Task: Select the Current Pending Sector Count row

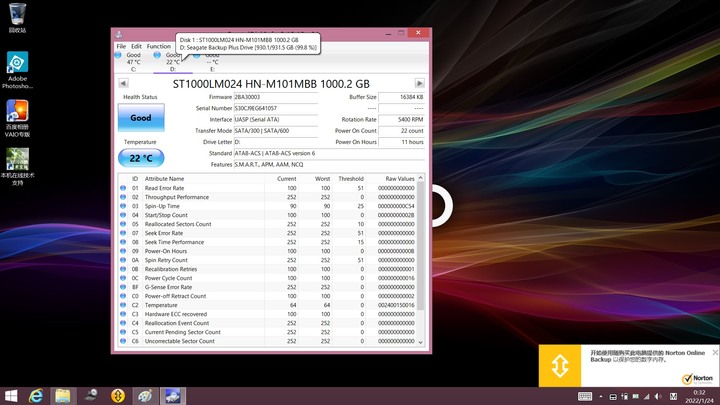Action: [x=267, y=332]
